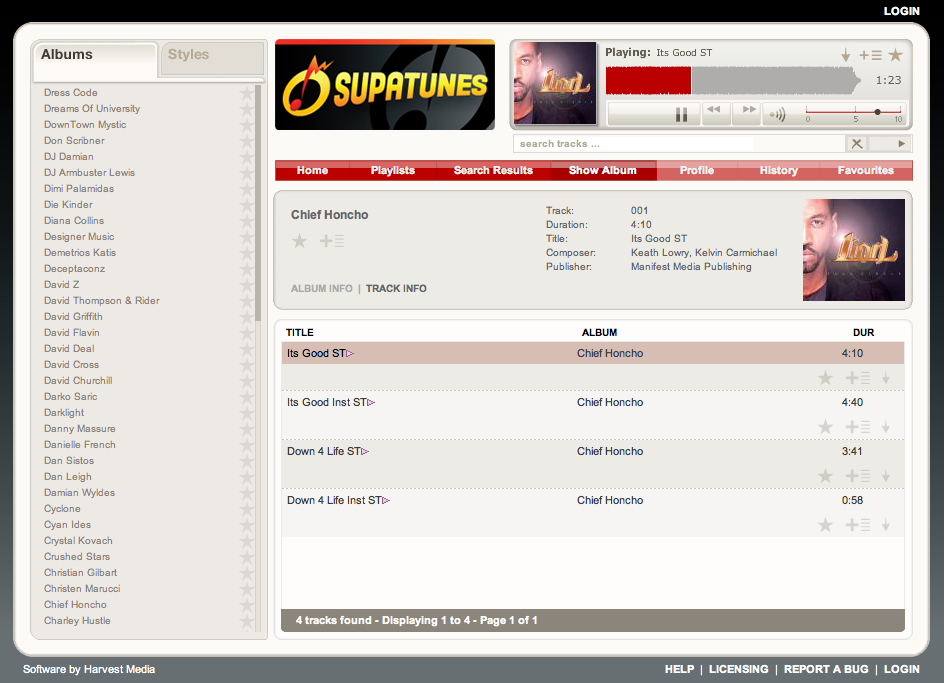Open the History tab

(x=778, y=170)
